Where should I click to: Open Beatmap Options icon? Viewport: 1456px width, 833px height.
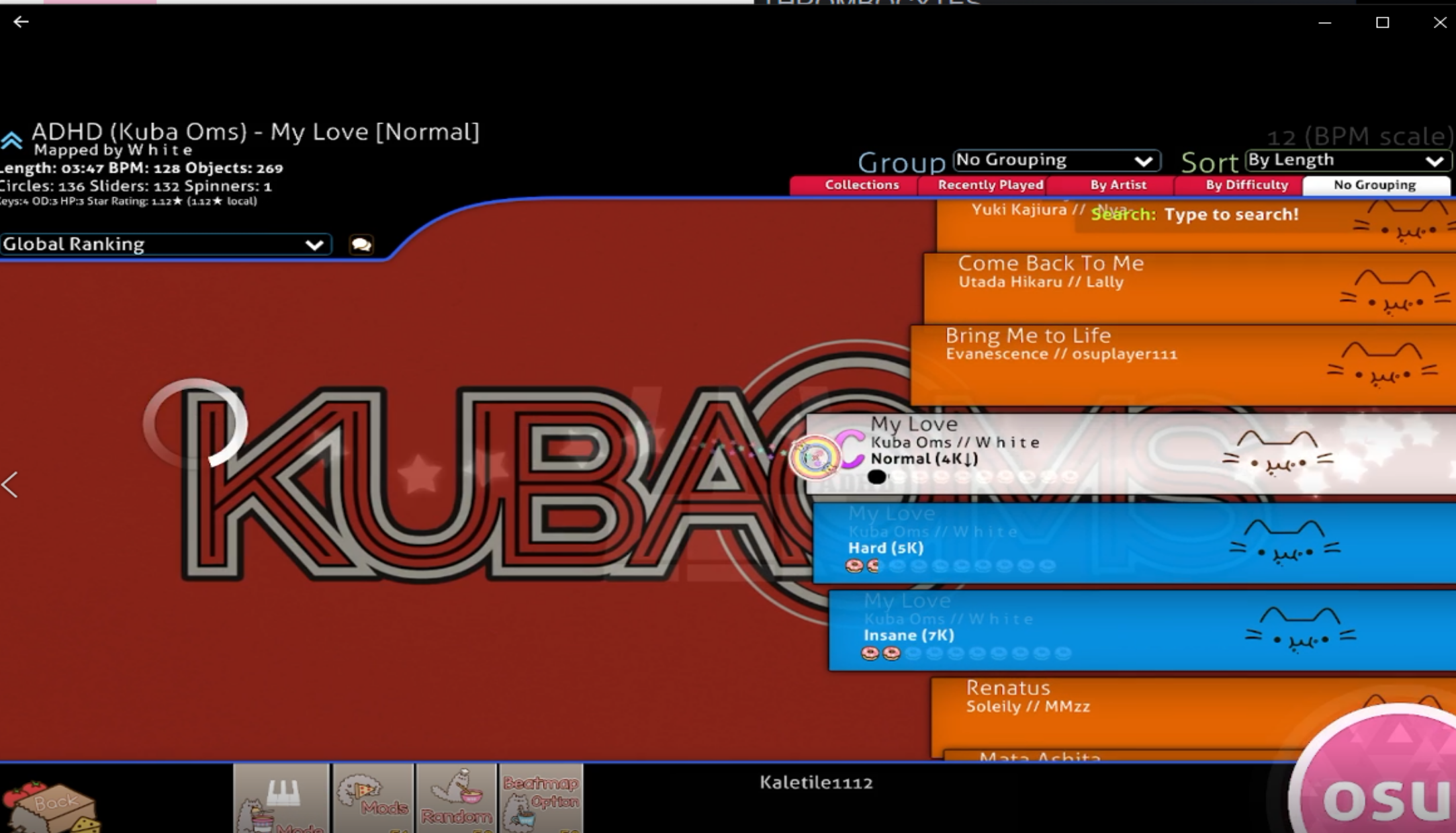pyautogui.click(x=541, y=799)
